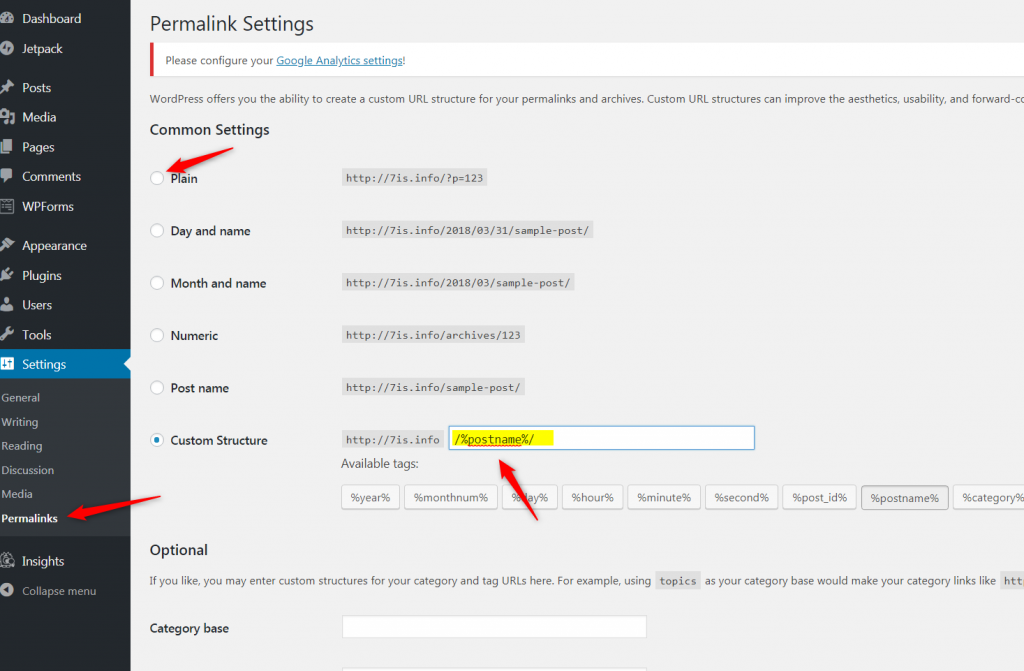
Task: Open the Posts menu
Action: 37,88
